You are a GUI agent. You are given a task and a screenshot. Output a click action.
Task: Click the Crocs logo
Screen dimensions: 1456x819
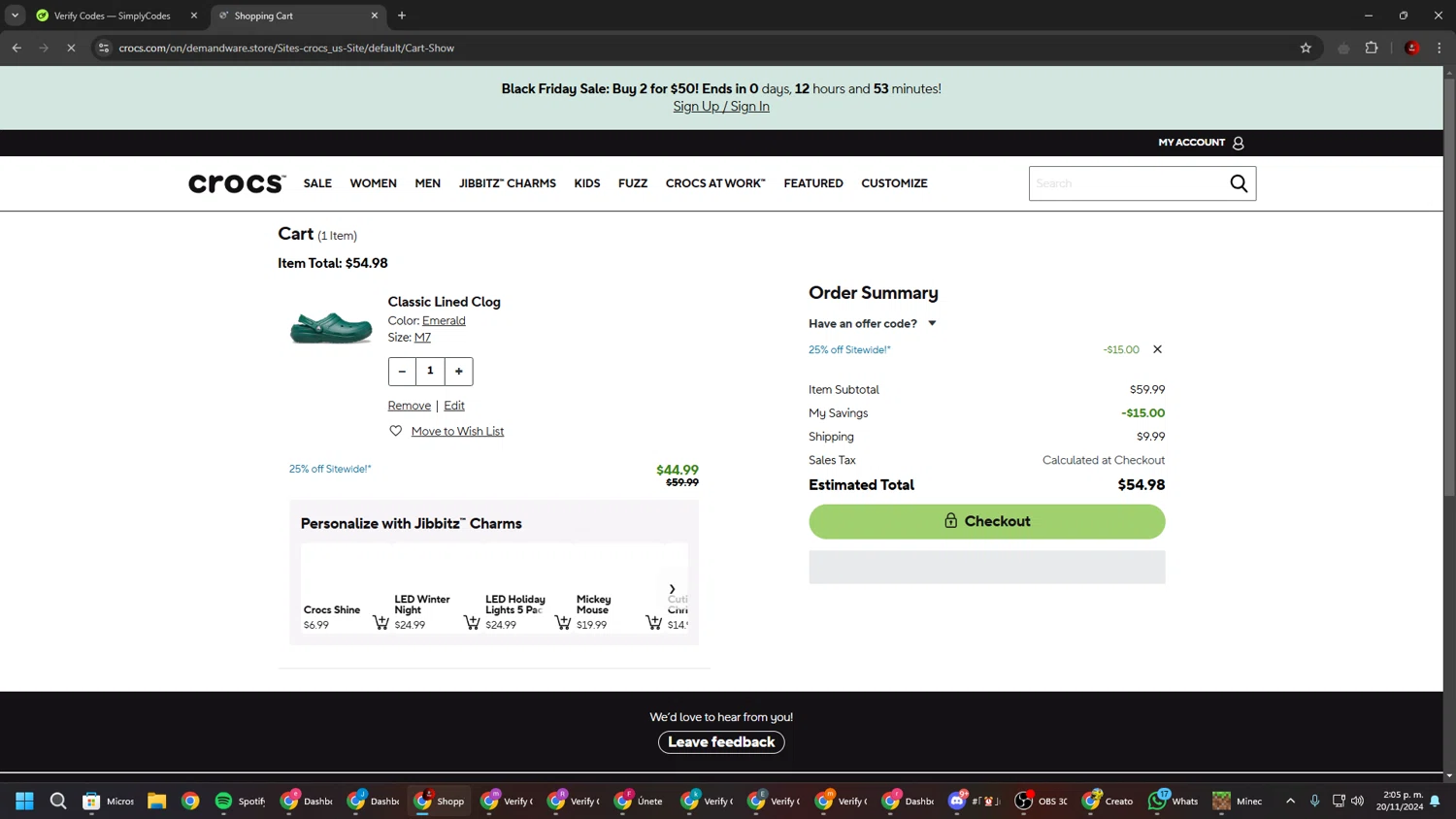[x=237, y=183]
